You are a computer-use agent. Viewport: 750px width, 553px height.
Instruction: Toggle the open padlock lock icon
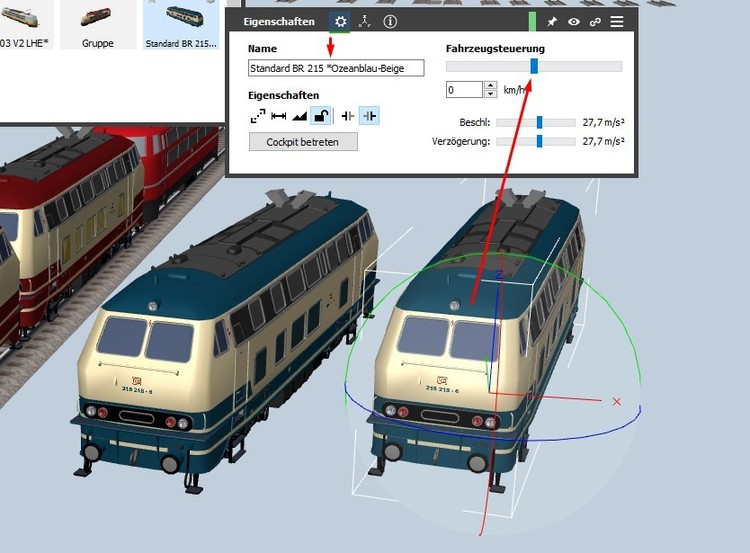[x=320, y=116]
